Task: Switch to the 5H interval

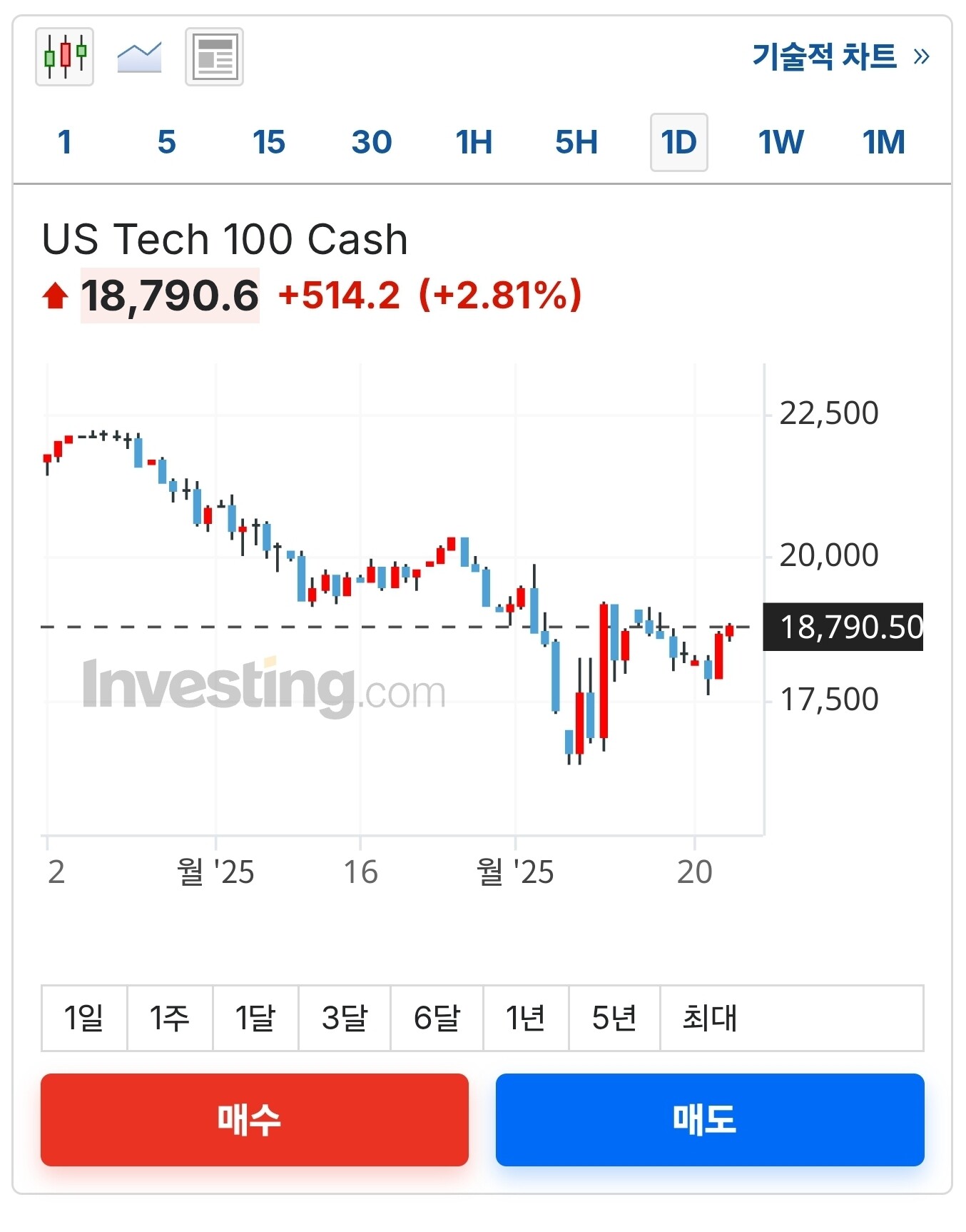Action: tap(576, 142)
